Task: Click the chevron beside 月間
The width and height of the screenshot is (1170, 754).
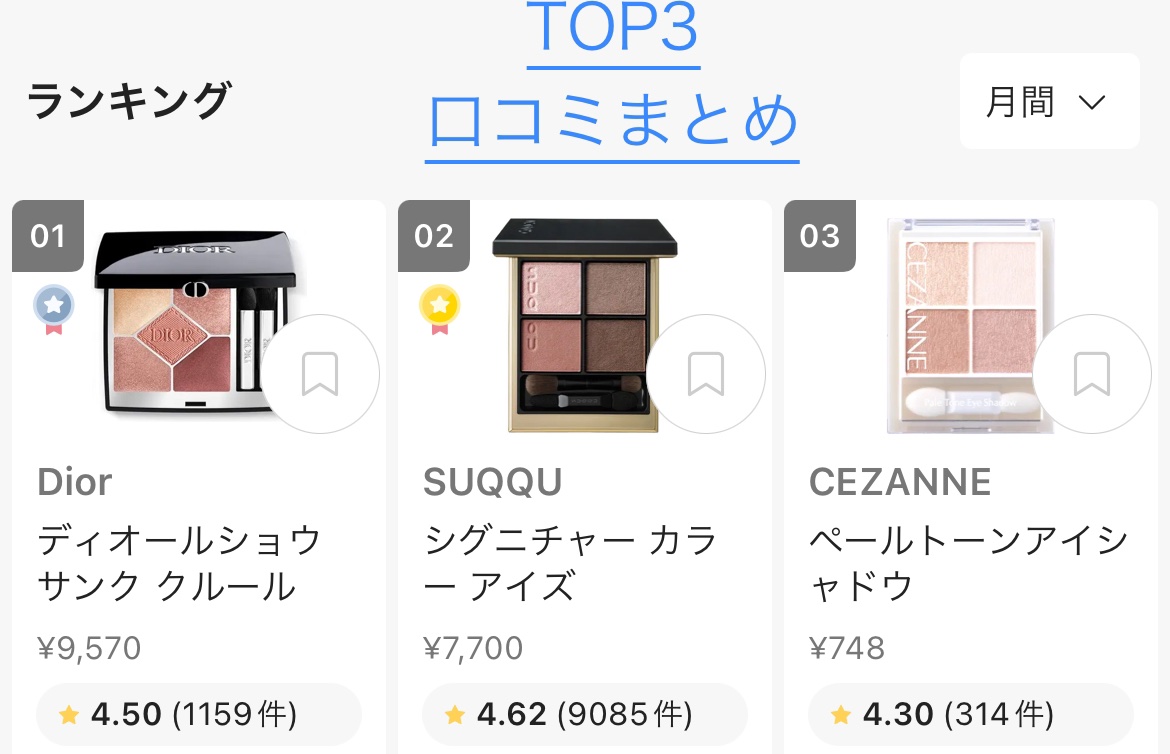Action: [x=1093, y=100]
